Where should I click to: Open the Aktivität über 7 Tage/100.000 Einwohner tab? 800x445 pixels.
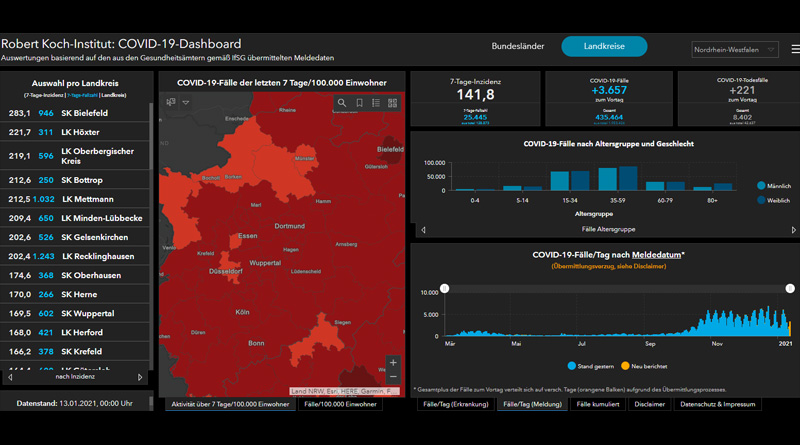pyautogui.click(x=230, y=404)
